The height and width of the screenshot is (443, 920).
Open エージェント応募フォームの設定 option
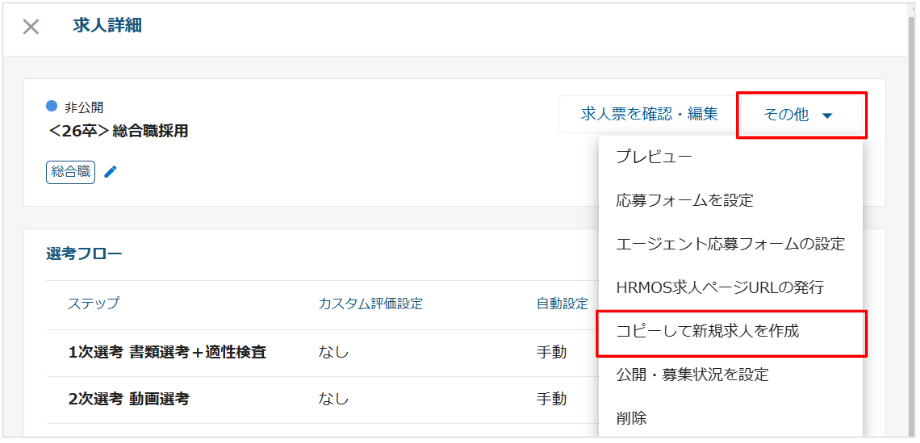point(730,243)
